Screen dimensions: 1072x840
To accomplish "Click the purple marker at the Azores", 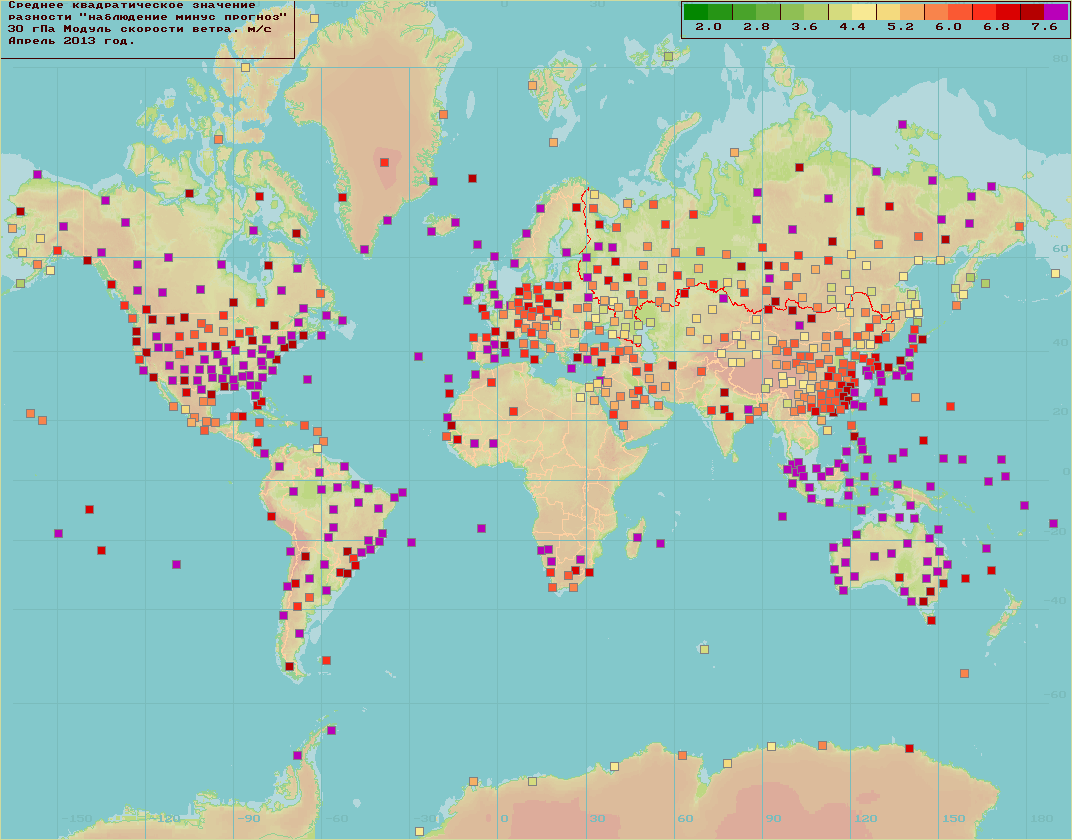I will [x=418, y=357].
